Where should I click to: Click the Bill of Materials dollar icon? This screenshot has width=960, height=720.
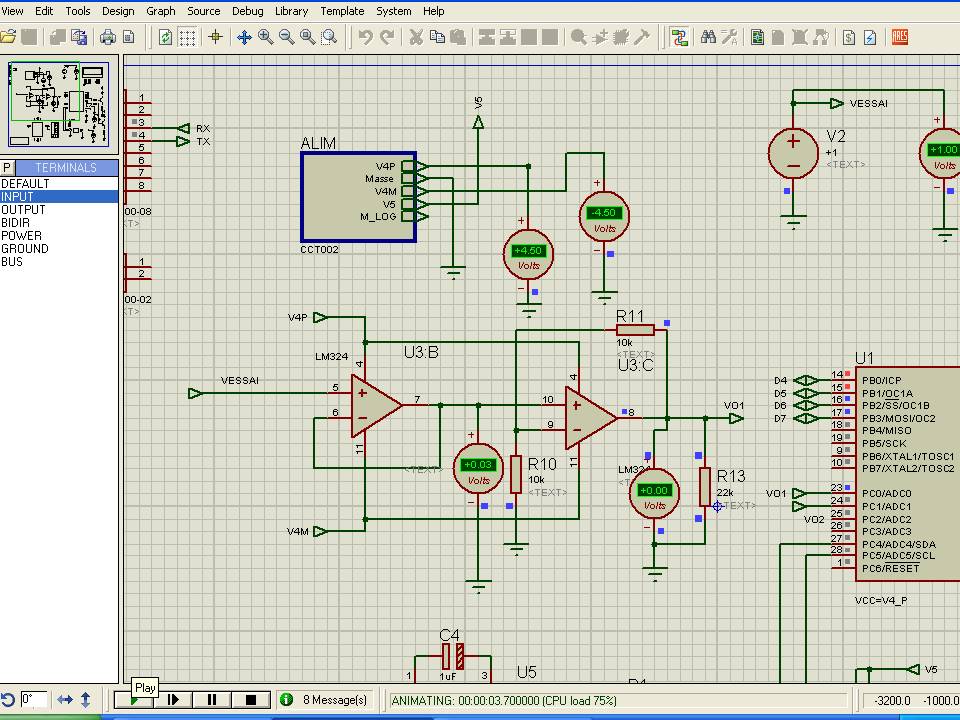pos(849,37)
